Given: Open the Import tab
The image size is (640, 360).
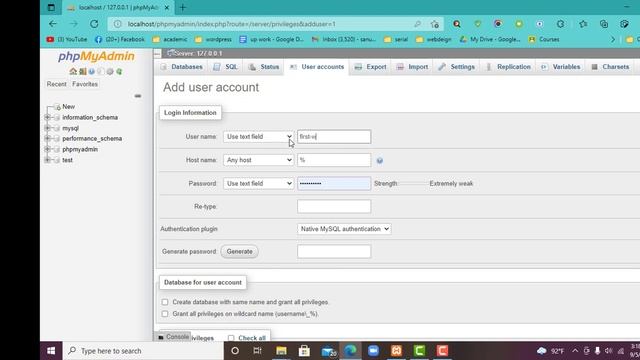Looking at the screenshot, I should tap(413, 67).
